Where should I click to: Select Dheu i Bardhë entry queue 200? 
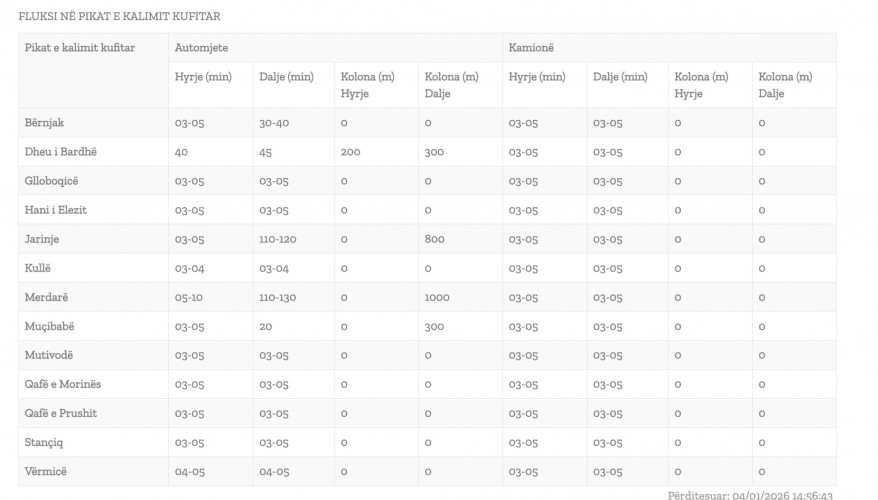(x=351, y=152)
